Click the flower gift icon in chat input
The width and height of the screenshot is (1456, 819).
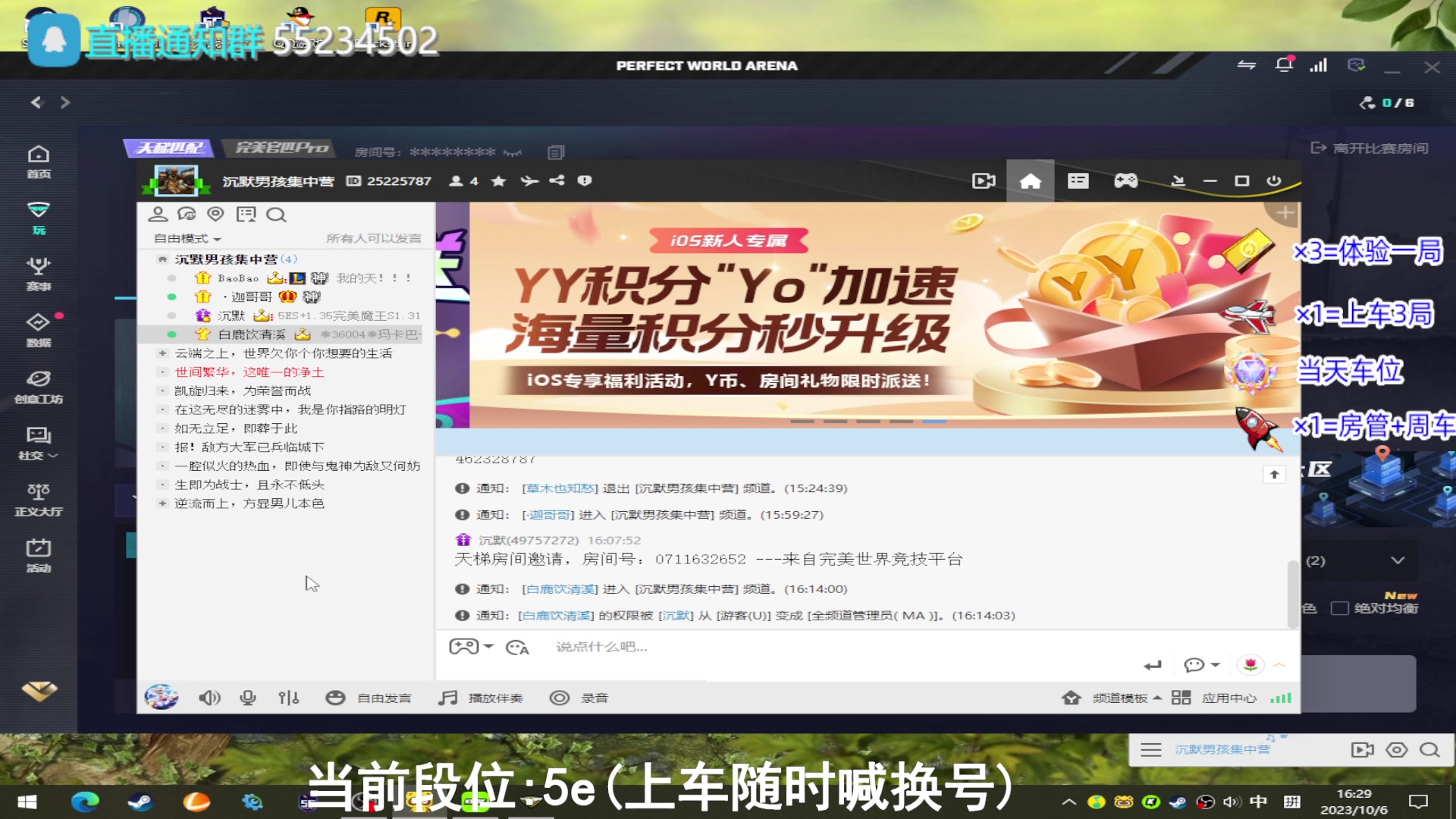click(x=1250, y=665)
